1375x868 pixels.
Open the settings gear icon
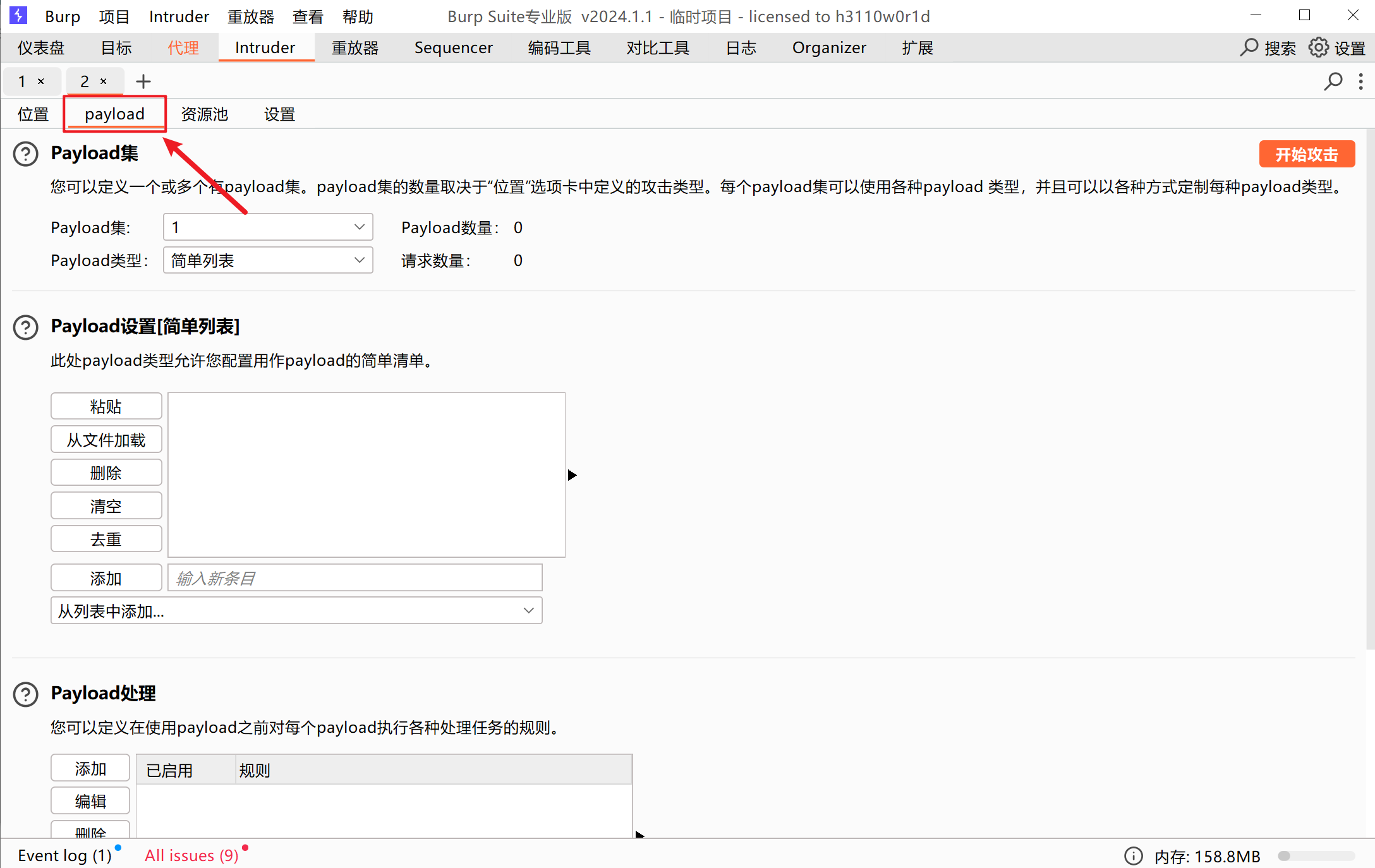pyautogui.click(x=1319, y=47)
